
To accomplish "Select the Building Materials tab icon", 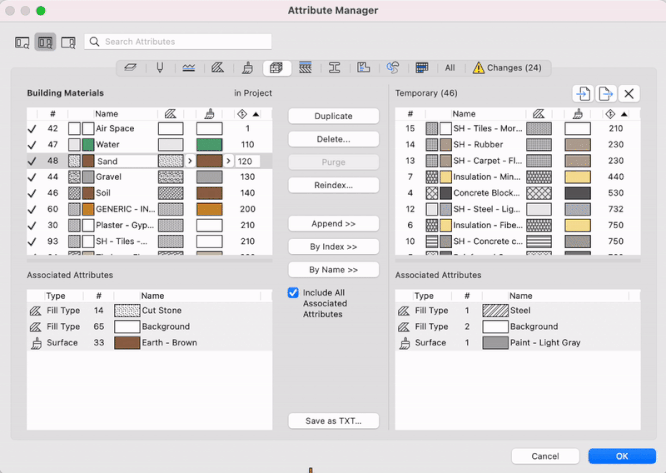I will point(277,68).
